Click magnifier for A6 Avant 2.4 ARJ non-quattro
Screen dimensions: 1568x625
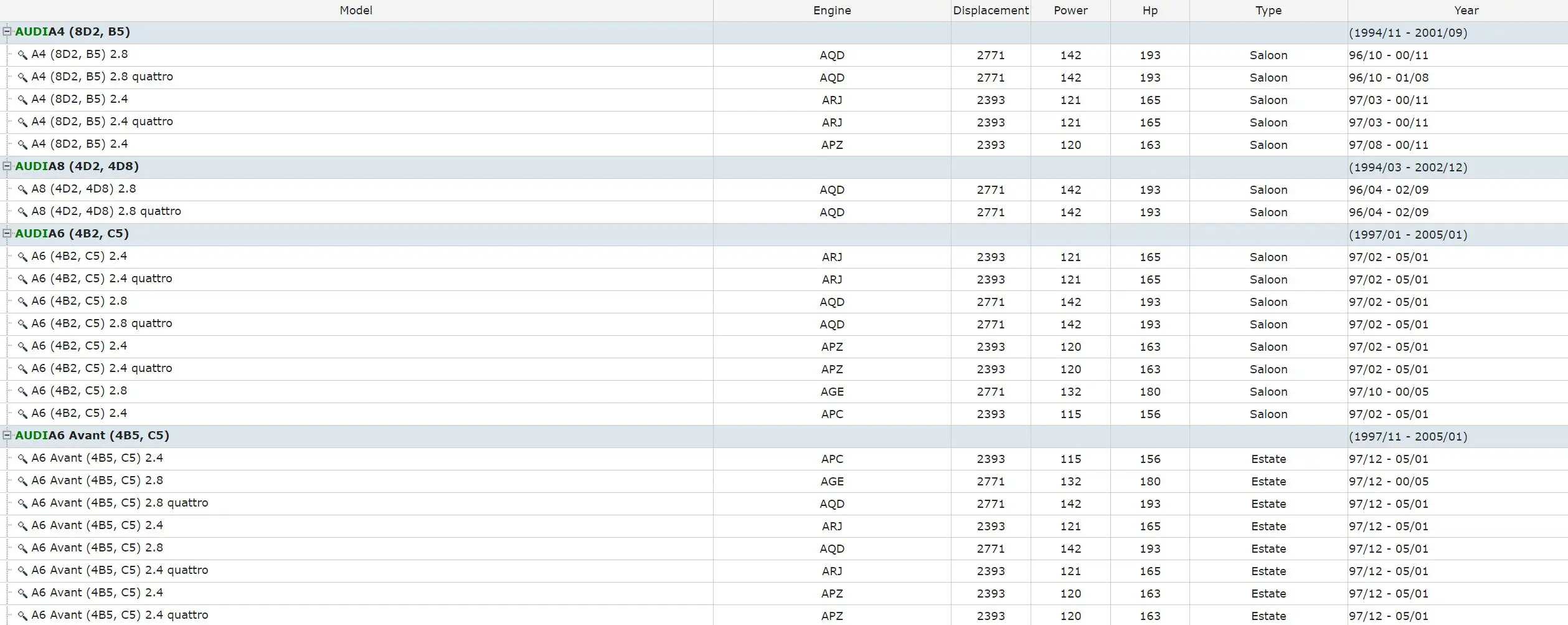(22, 526)
